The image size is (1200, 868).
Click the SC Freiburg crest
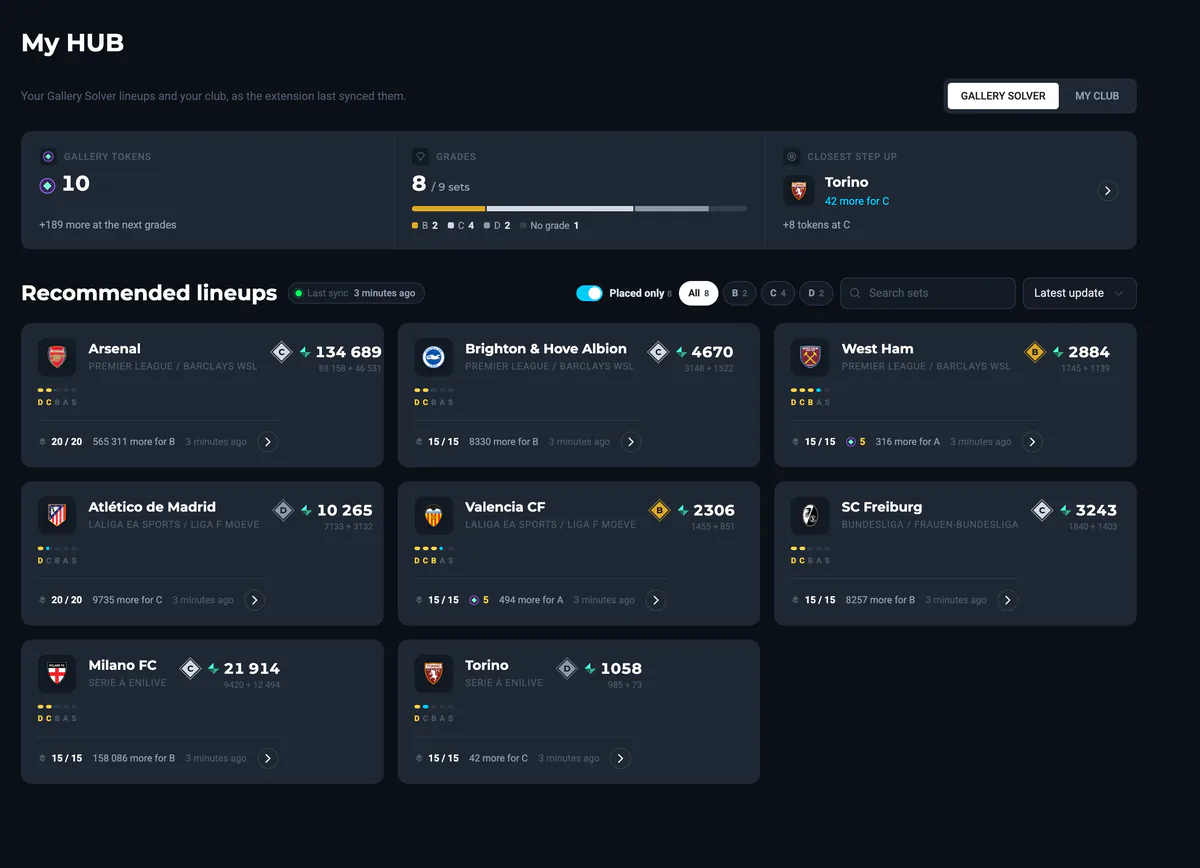(x=810, y=515)
